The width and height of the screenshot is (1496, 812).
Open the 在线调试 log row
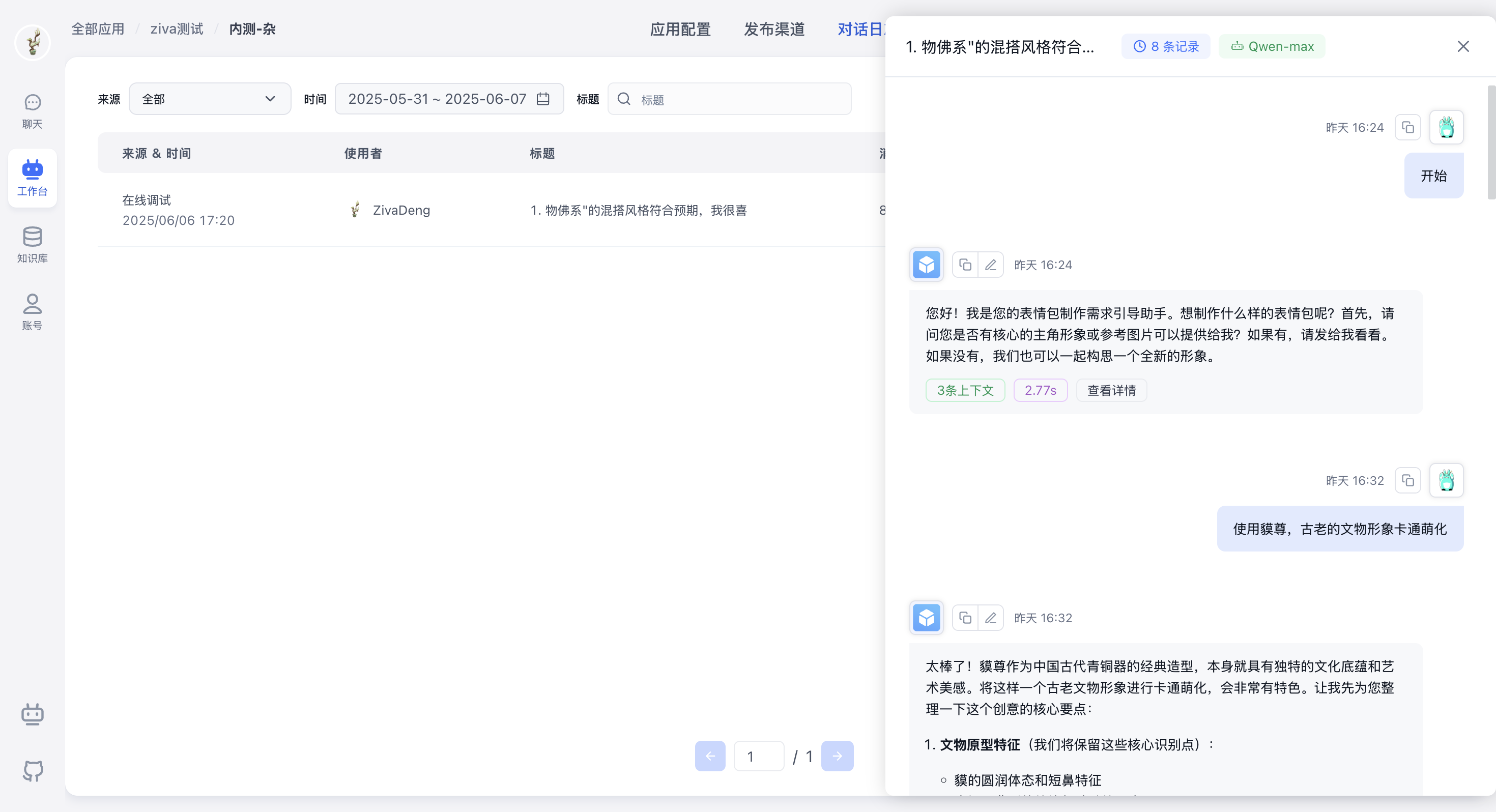492,210
